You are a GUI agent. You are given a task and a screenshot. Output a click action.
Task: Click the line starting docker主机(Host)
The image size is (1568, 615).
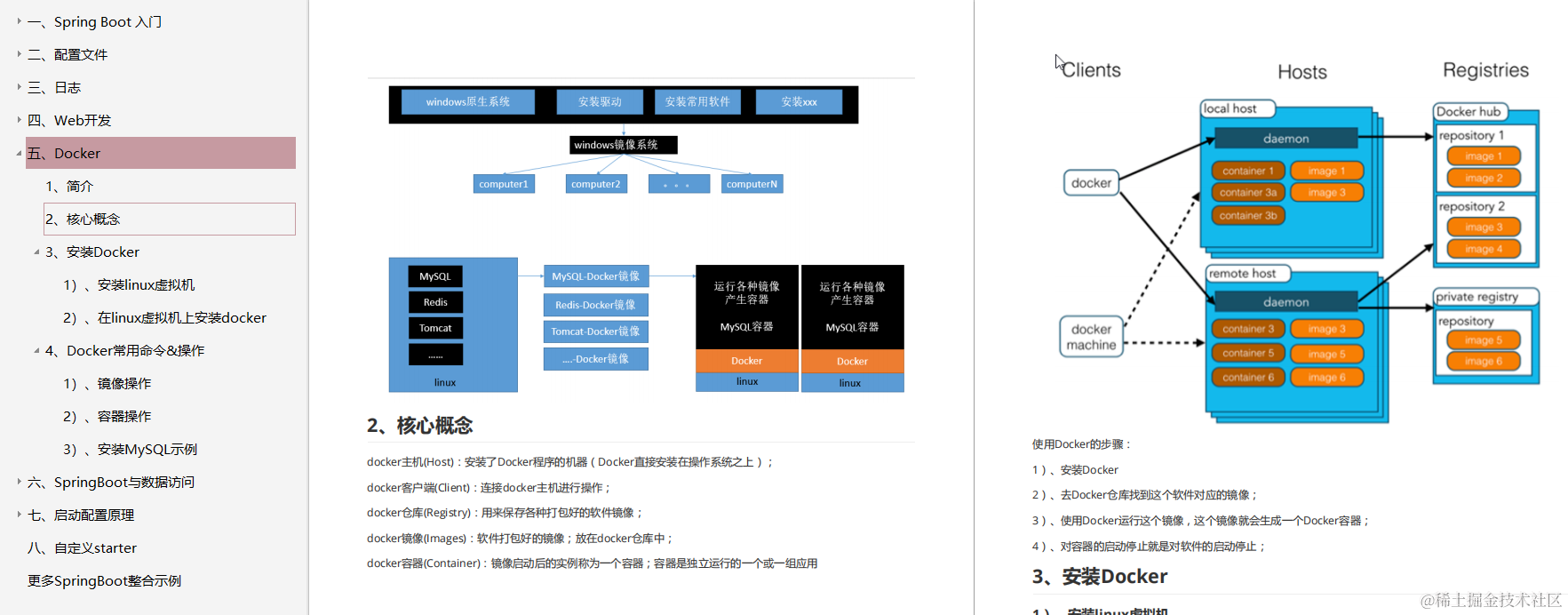tap(569, 462)
